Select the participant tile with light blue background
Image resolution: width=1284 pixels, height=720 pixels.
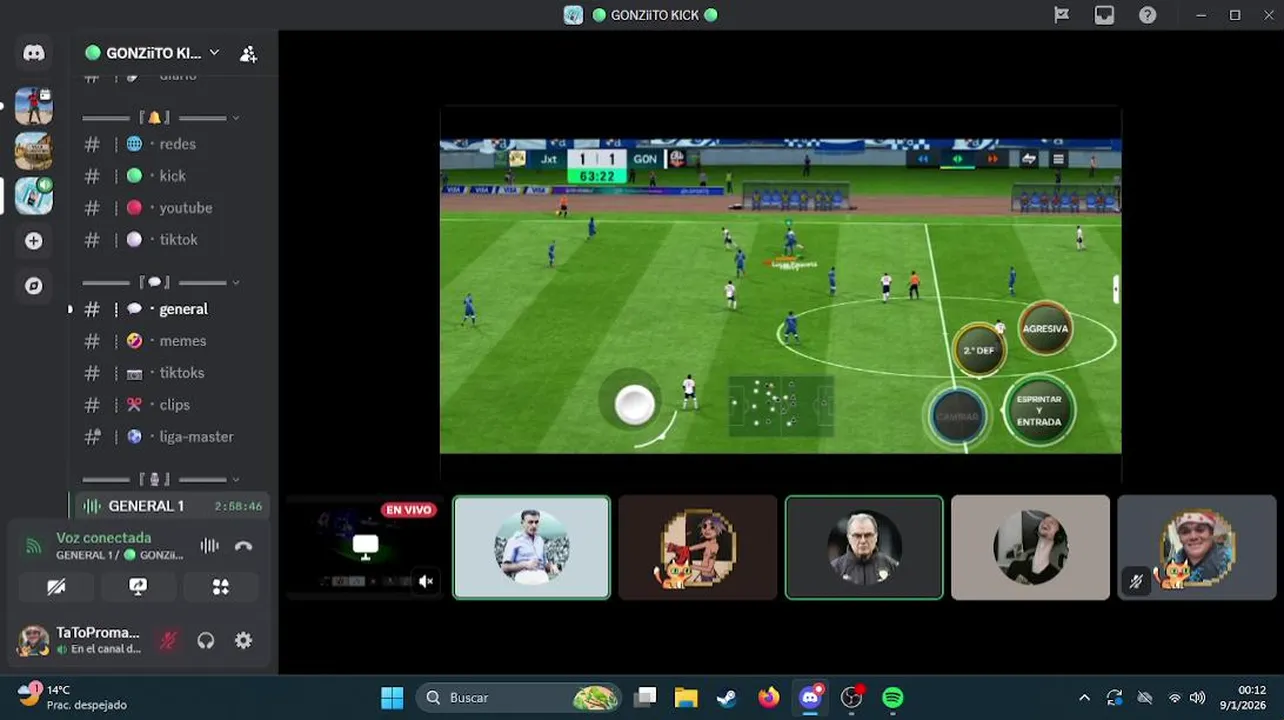click(x=532, y=547)
